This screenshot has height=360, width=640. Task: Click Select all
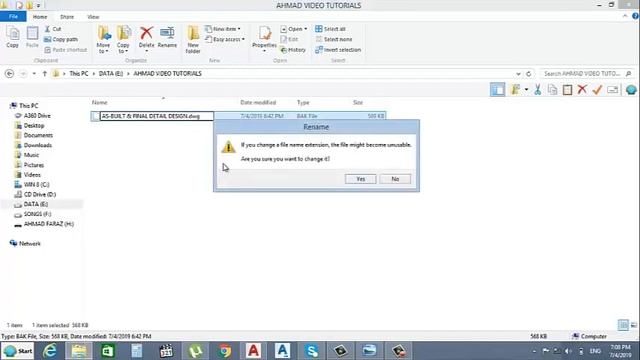pos(330,29)
